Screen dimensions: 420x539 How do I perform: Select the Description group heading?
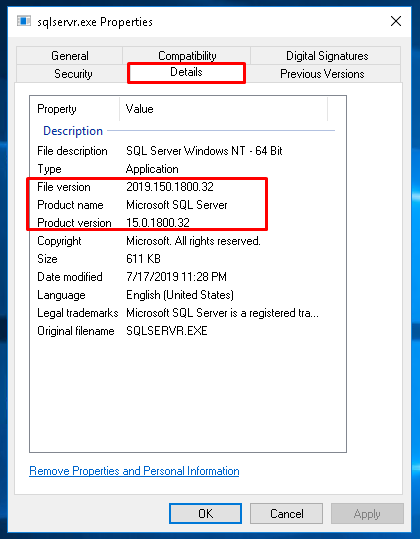pyautogui.click(x=73, y=131)
